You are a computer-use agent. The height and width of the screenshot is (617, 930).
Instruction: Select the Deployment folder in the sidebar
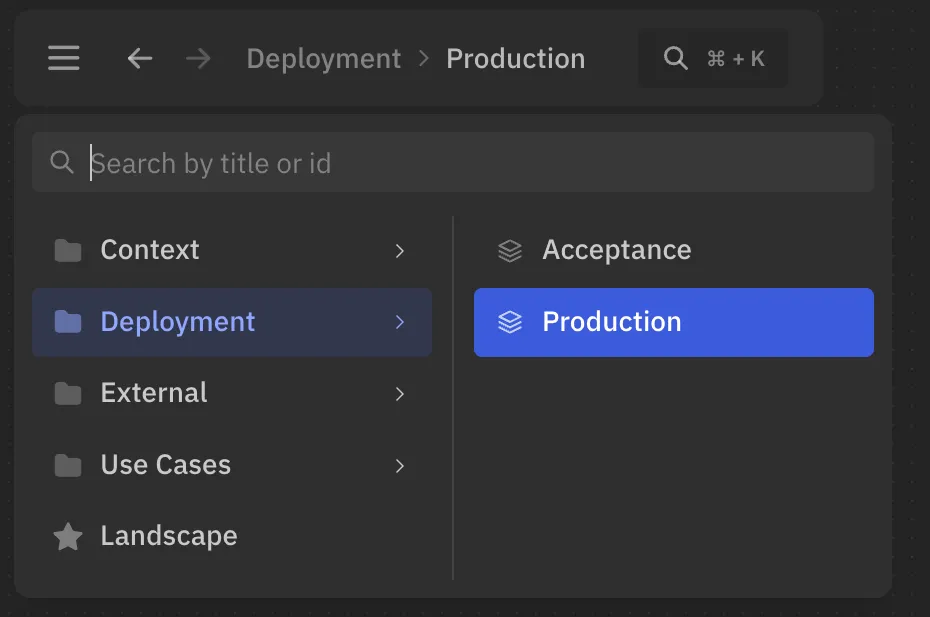click(x=177, y=322)
